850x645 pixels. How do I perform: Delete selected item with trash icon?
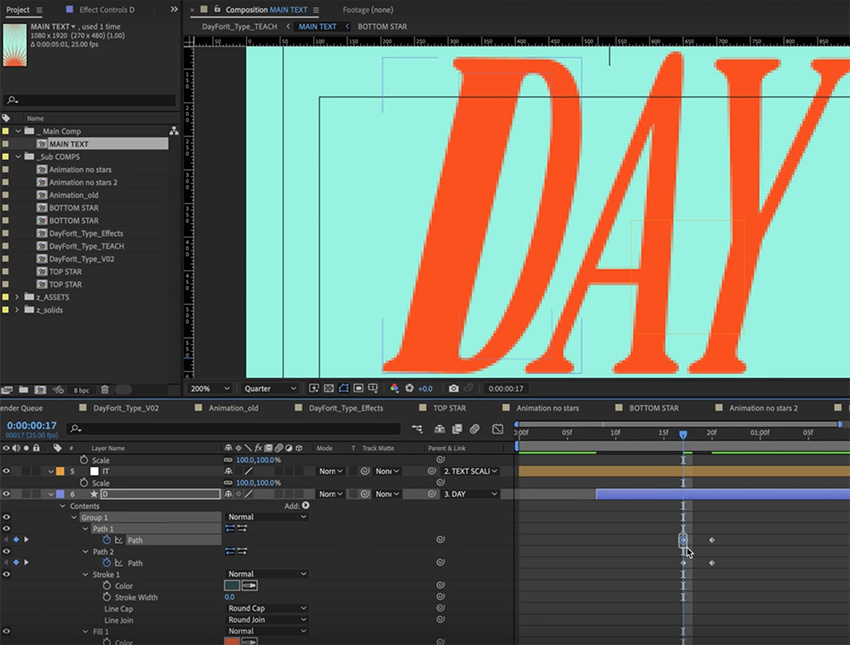tap(104, 389)
